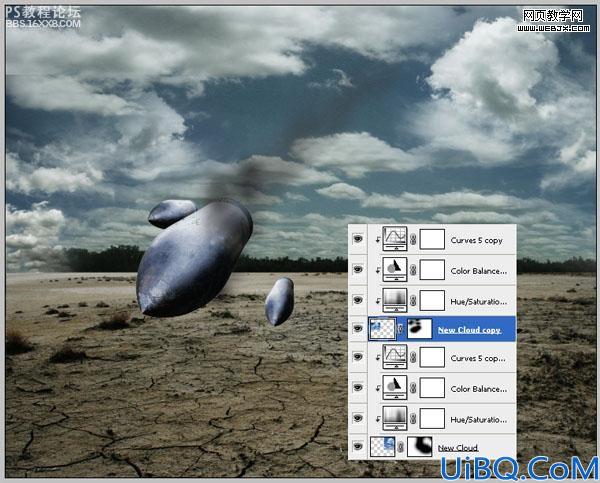Viewport: 600px width, 483px height.
Task: Toggle visibility of topmost Color Balance layer
Action: [x=358, y=269]
